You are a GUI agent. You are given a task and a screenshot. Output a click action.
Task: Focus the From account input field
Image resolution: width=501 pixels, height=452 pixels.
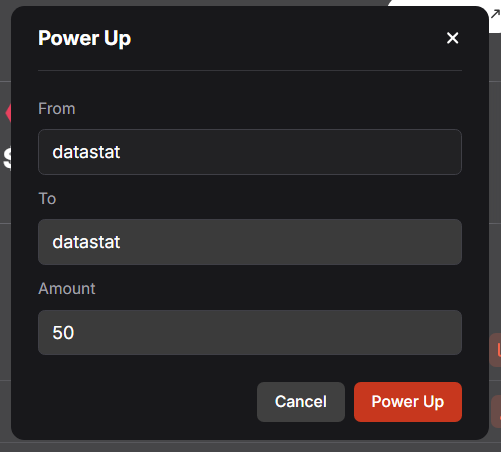(250, 152)
